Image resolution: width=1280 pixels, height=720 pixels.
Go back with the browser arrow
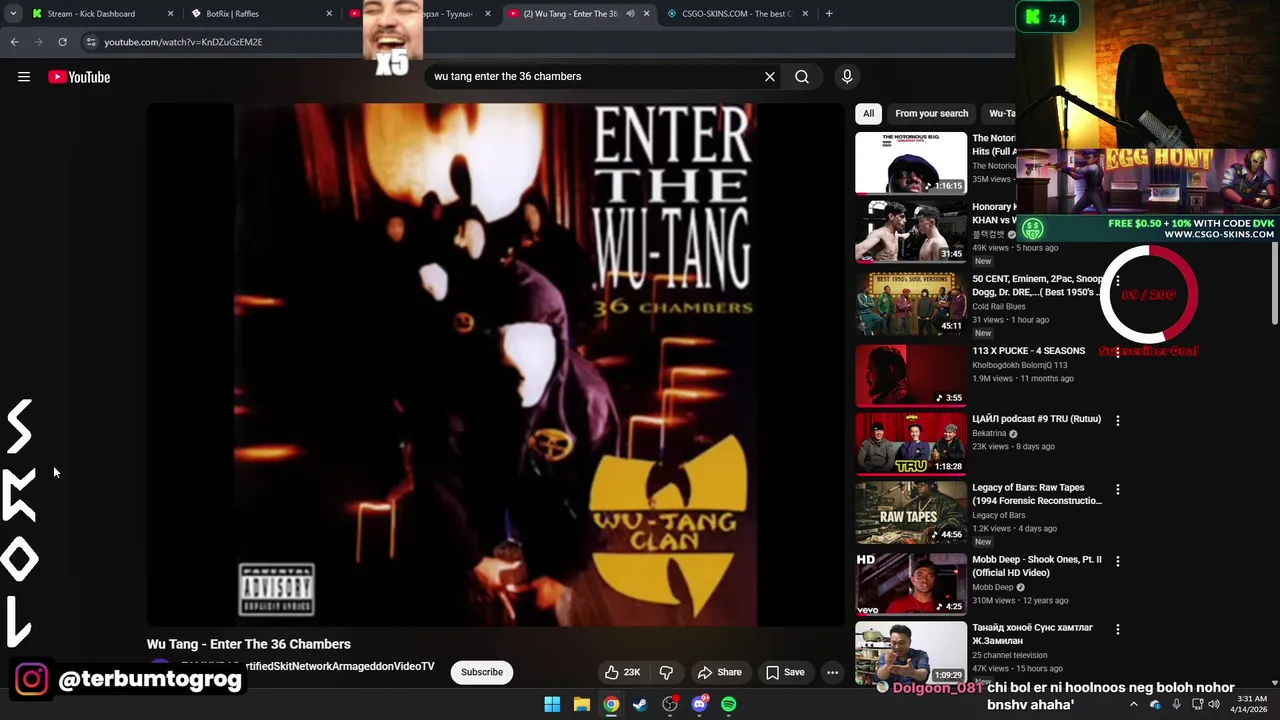(15, 42)
